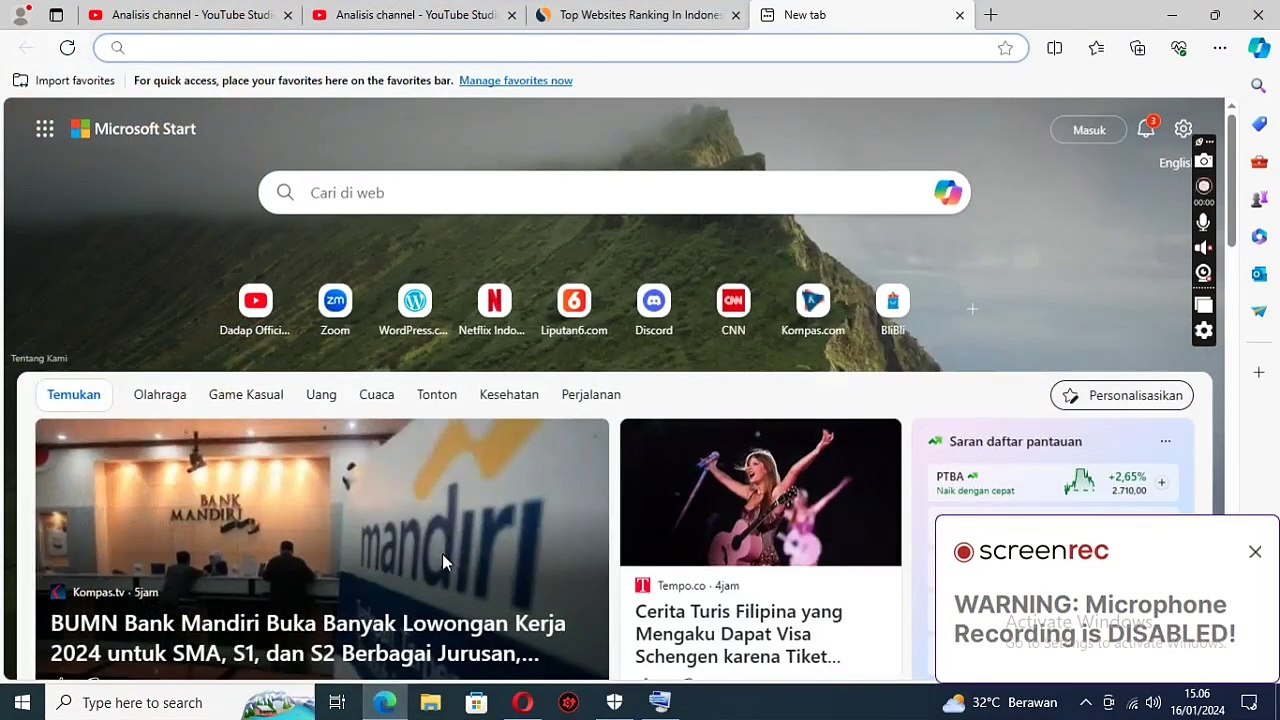This screenshot has height=720, width=1280.
Task: Click the Masuk sign-in button
Action: coord(1089,130)
